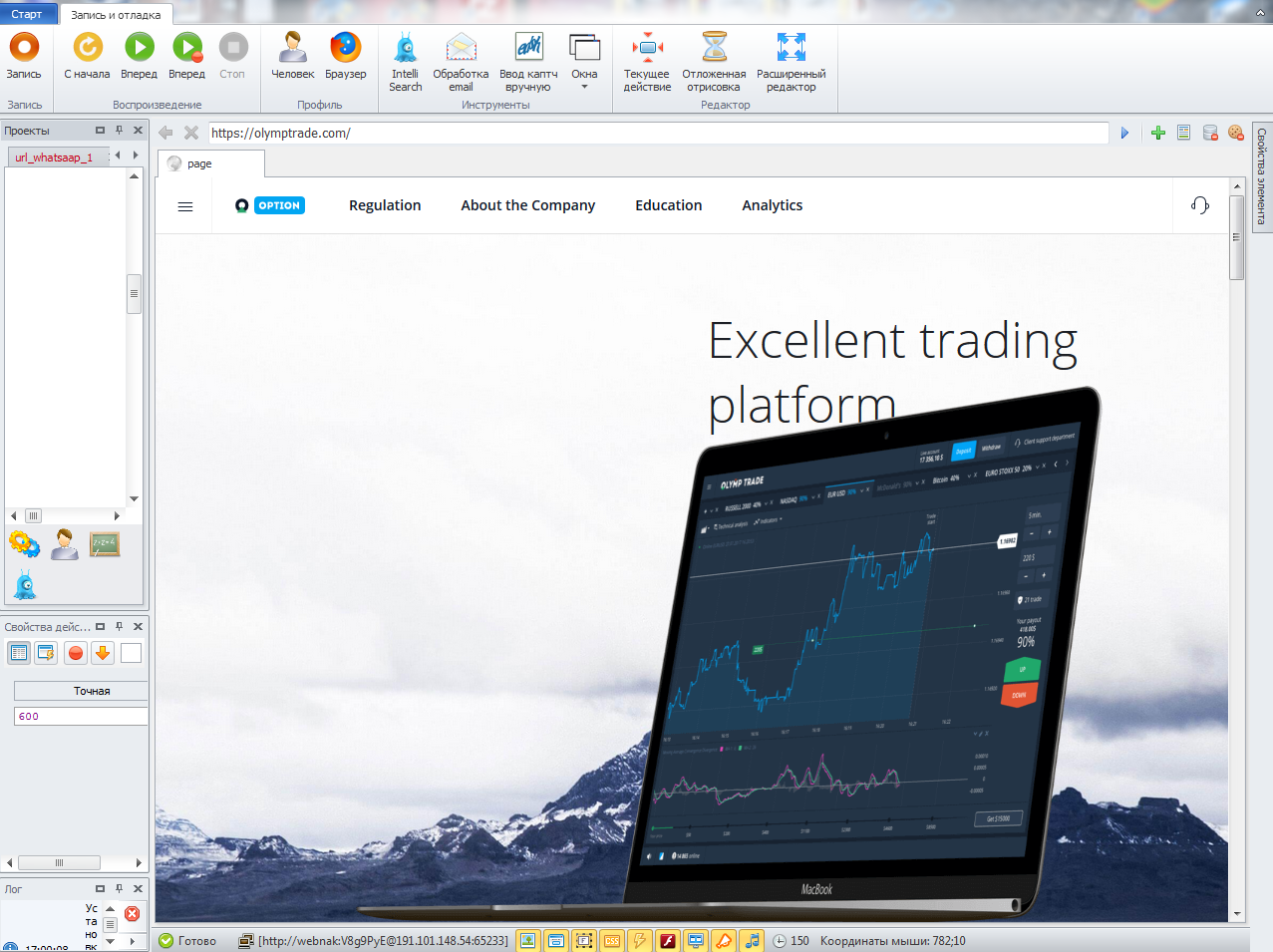The width and height of the screenshot is (1273, 952).
Task: Click the Вперед button with red marker
Action: (186, 56)
